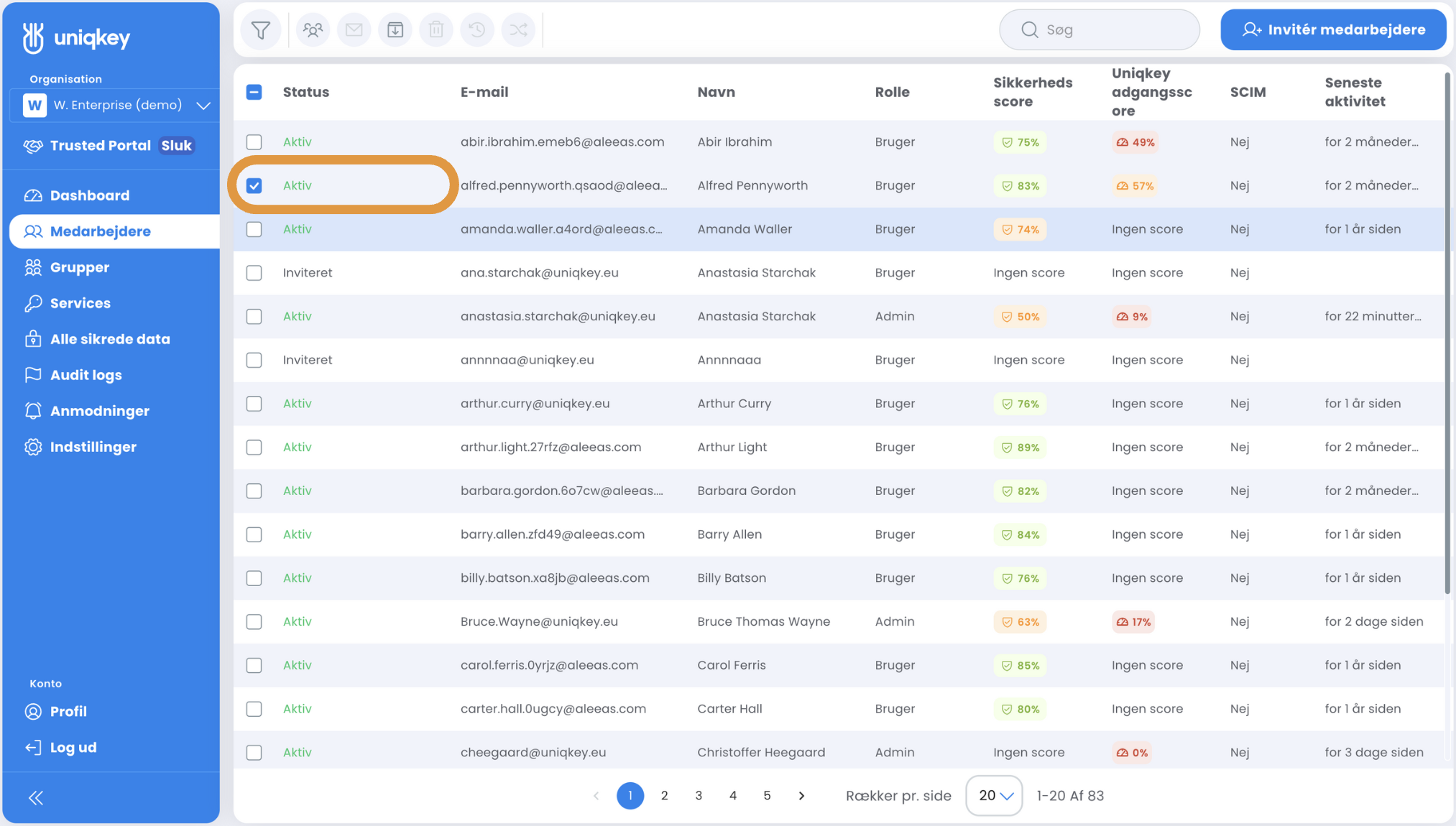This screenshot has width=1456, height=826.
Task: Open Audit logs in sidebar
Action: [x=86, y=375]
